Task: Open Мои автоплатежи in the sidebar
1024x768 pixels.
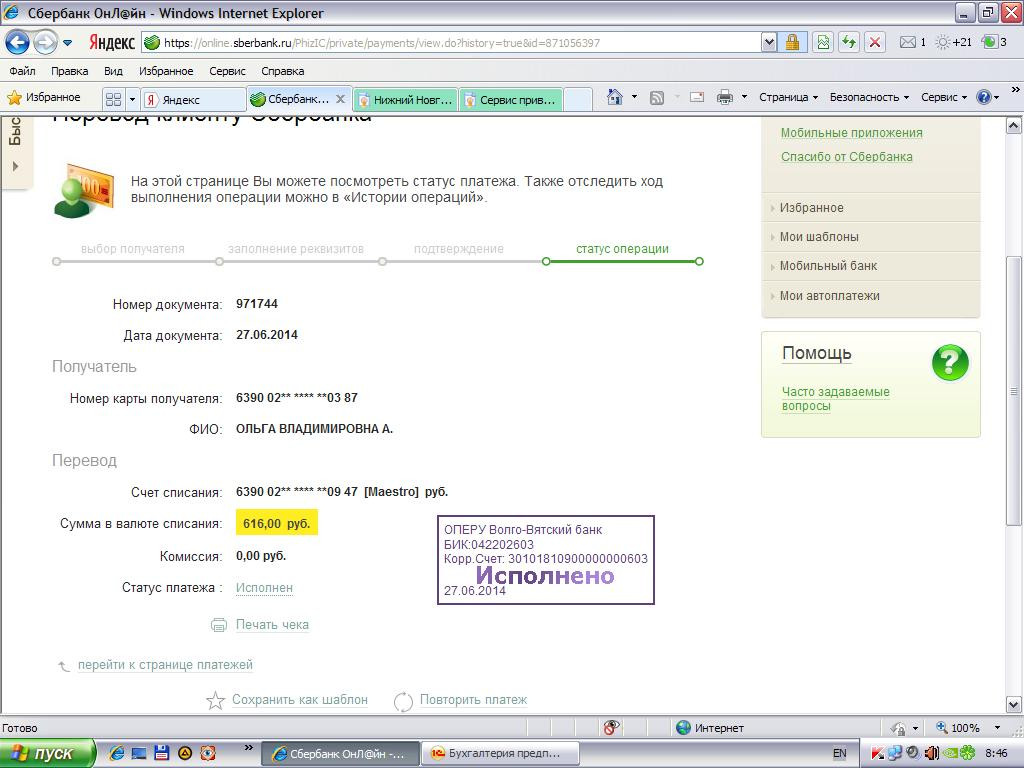Action: [829, 296]
